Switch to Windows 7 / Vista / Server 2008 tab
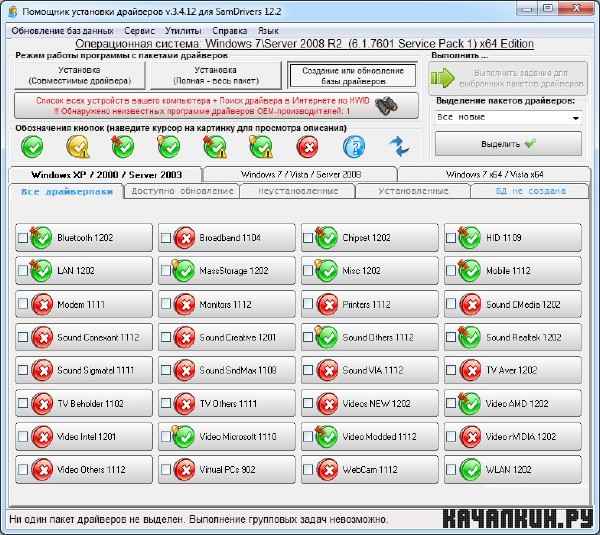 [x=300, y=175]
